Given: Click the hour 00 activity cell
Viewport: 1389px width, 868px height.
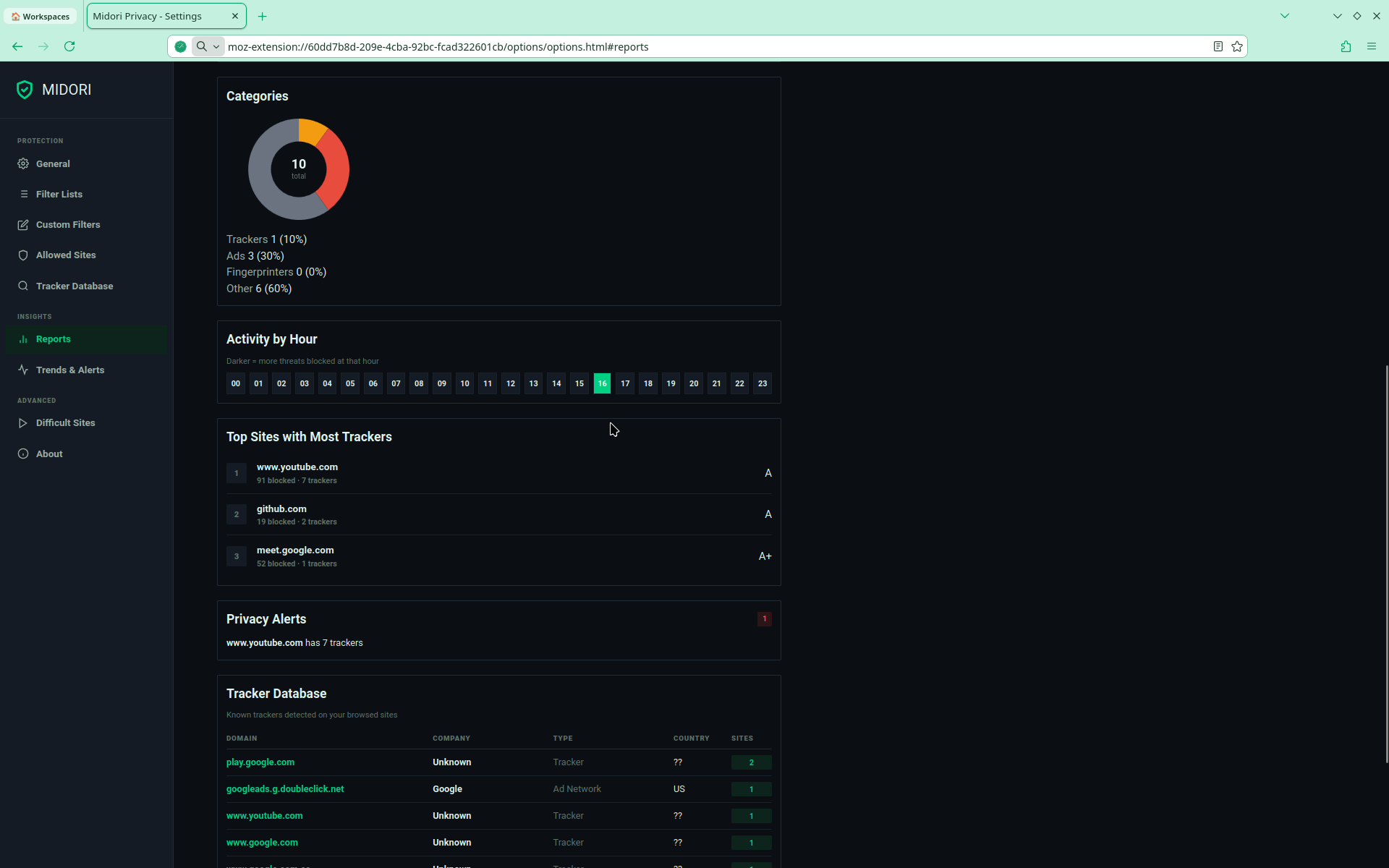Looking at the screenshot, I should tap(236, 383).
